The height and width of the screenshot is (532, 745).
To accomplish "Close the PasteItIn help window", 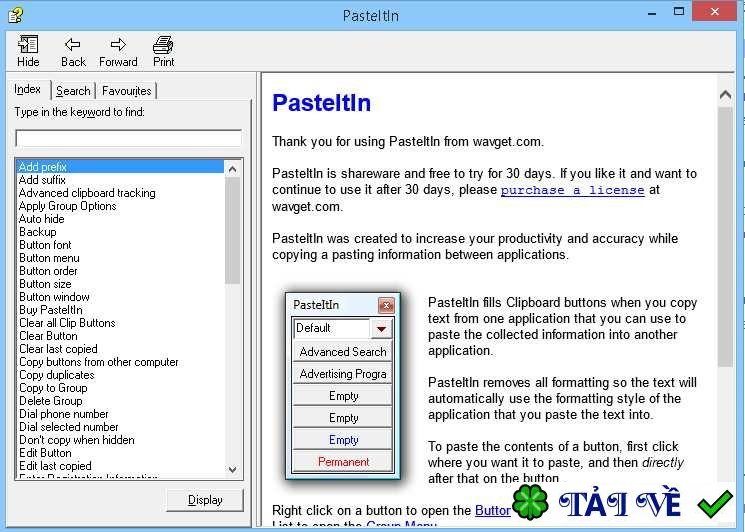I will click(715, 11).
